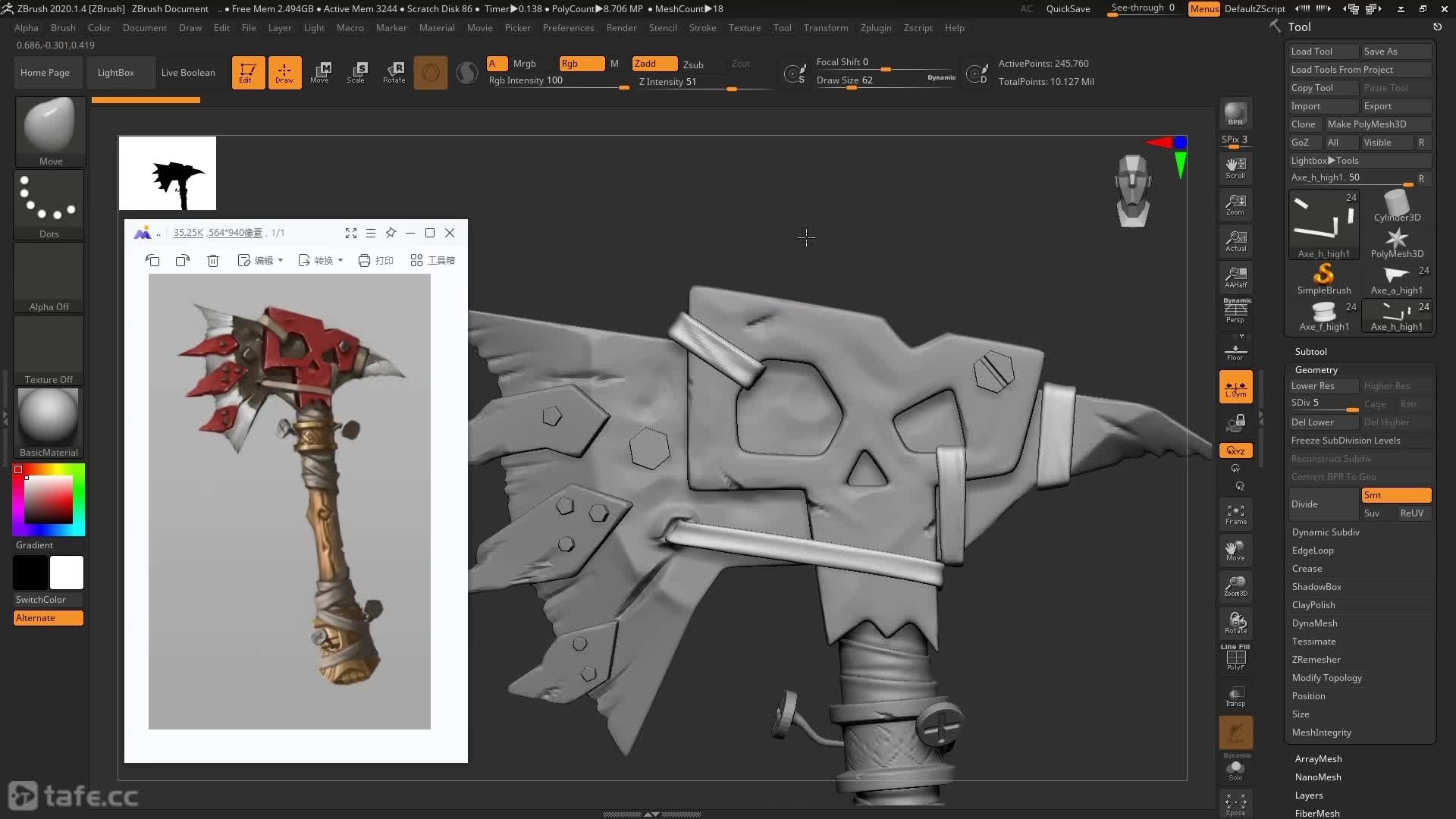
Task: Click the Scroll canvas icon
Action: (x=1235, y=168)
